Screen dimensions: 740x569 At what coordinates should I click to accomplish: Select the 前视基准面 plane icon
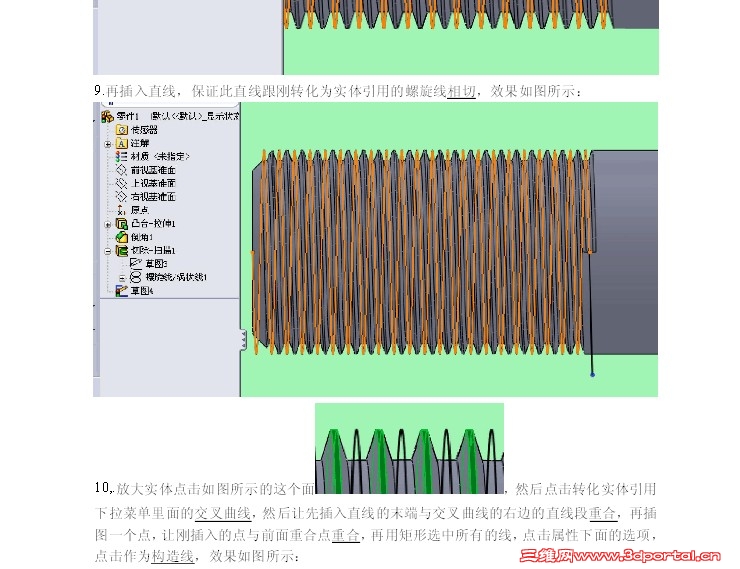pyautogui.click(x=121, y=170)
